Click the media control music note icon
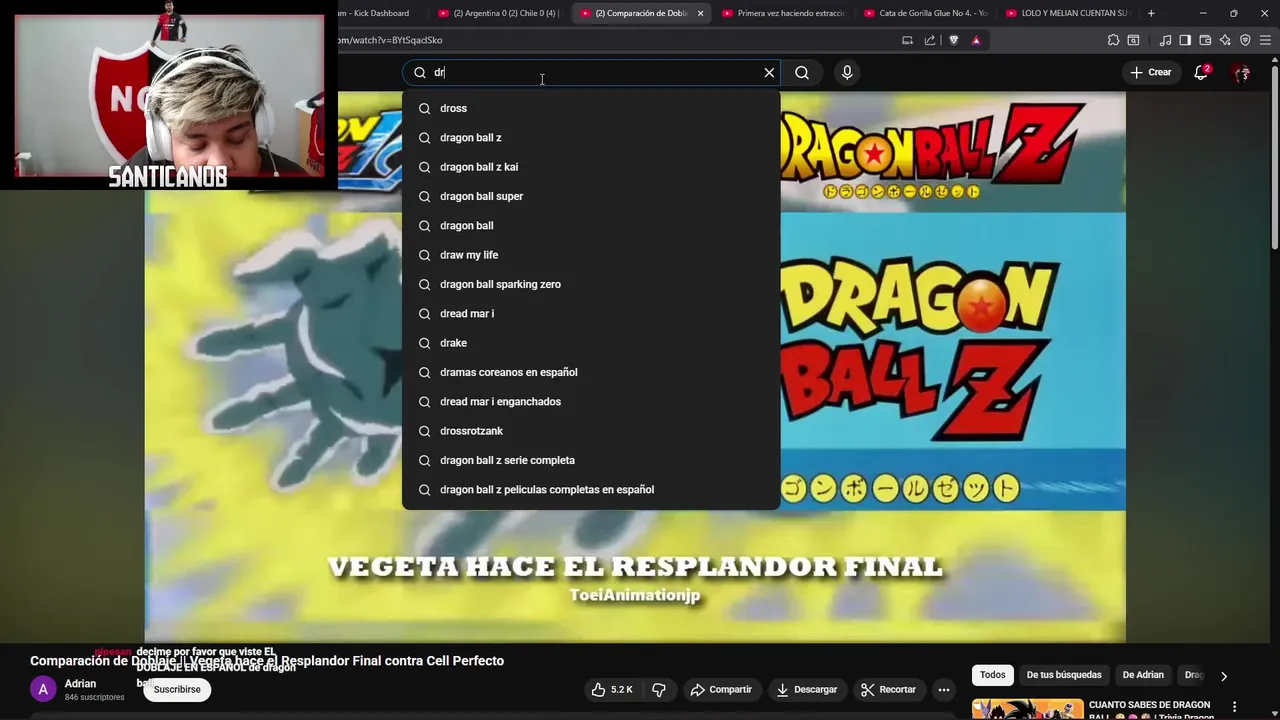 point(1165,40)
